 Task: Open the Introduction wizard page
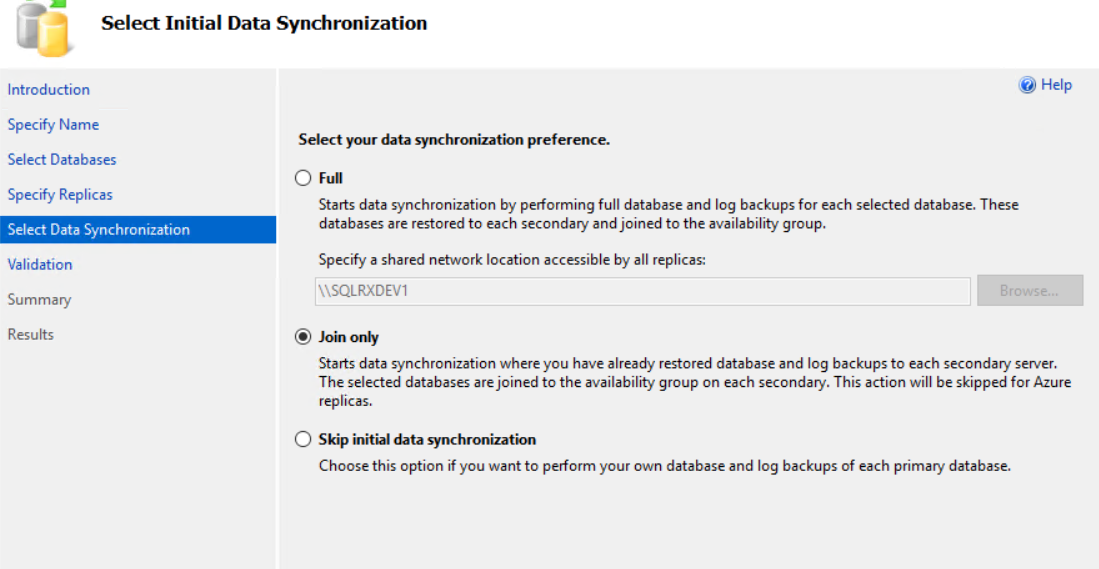tap(48, 89)
